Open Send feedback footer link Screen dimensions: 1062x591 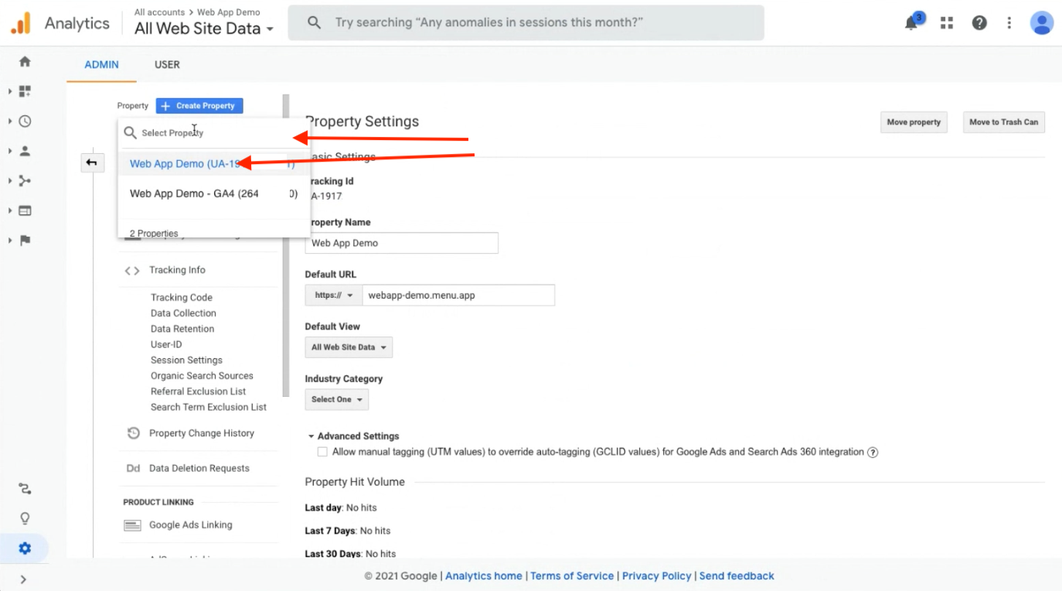click(x=736, y=576)
